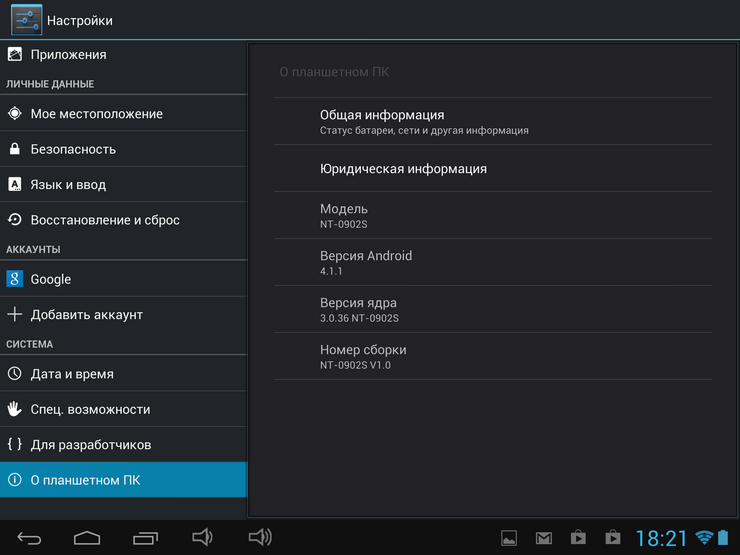The width and height of the screenshot is (740, 555).
Task: Open Восстановление и сброс settings
Action: click(x=124, y=220)
